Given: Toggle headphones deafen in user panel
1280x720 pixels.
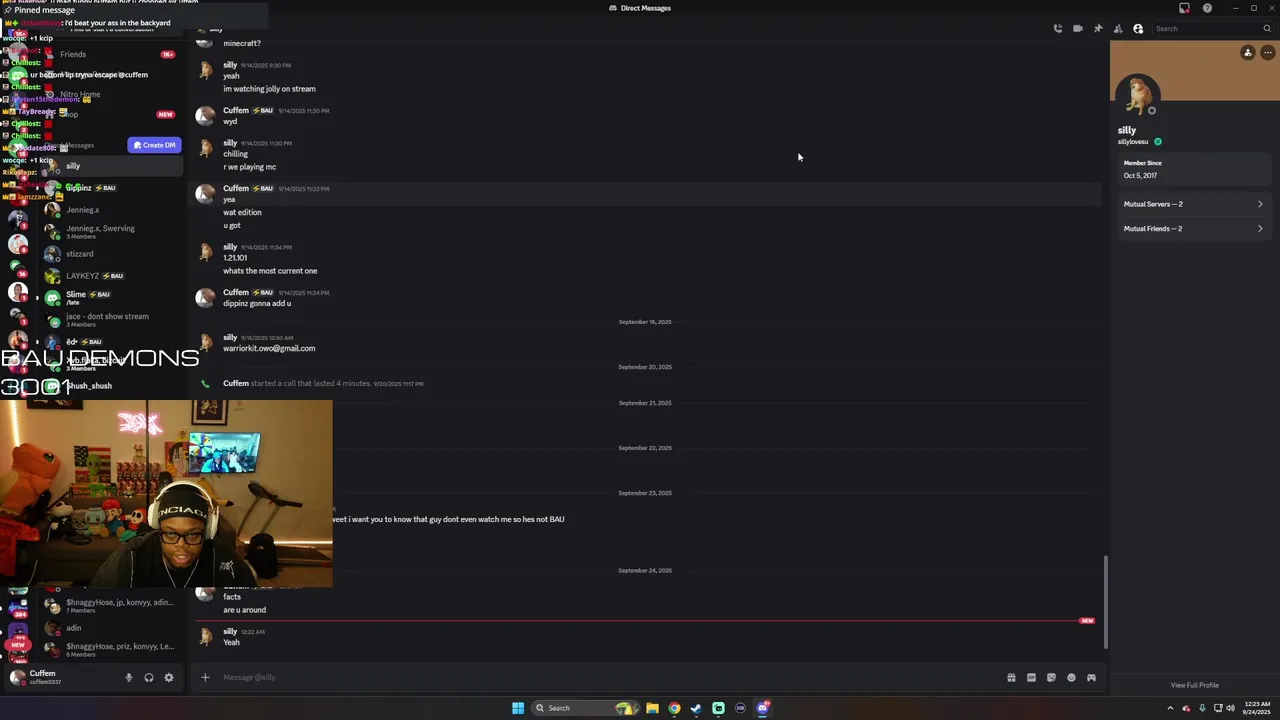Looking at the screenshot, I should point(148,678).
